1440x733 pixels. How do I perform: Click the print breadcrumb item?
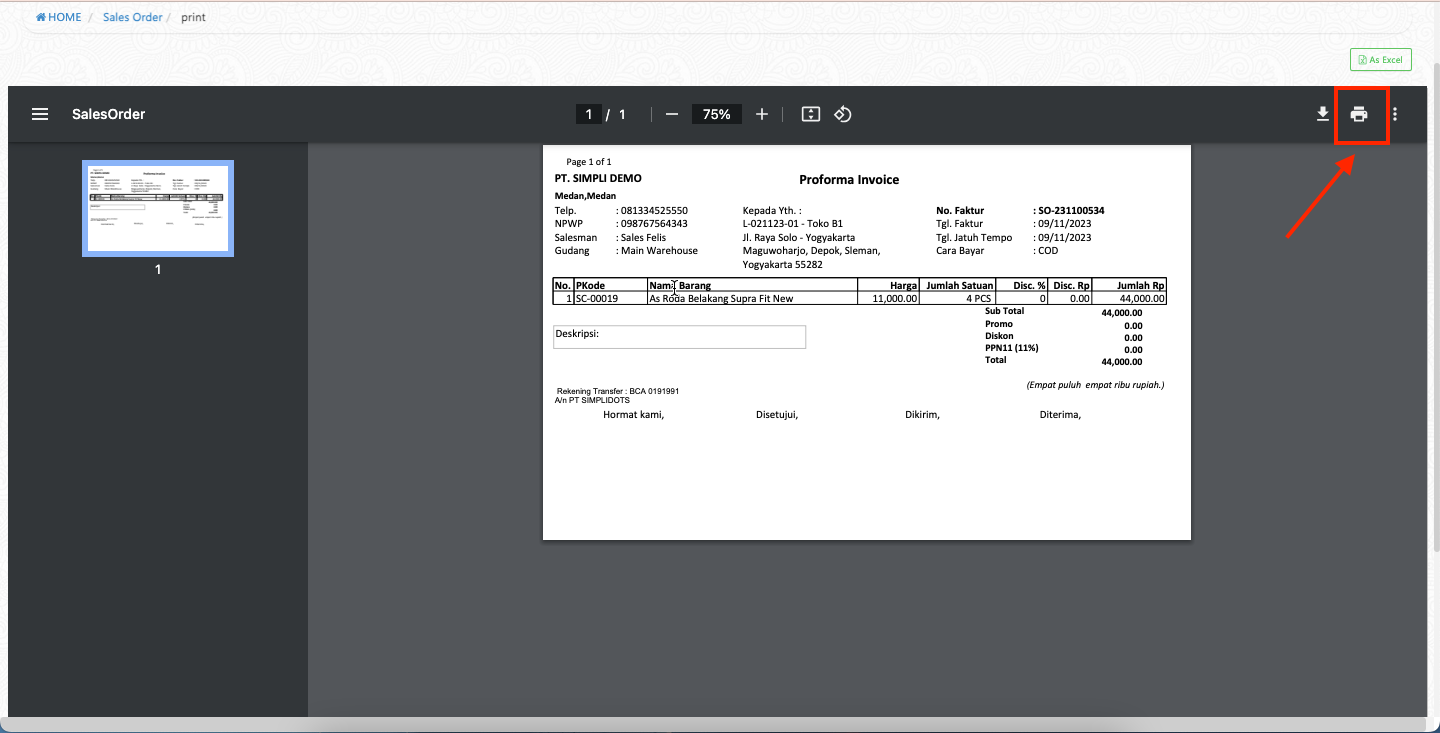[193, 17]
